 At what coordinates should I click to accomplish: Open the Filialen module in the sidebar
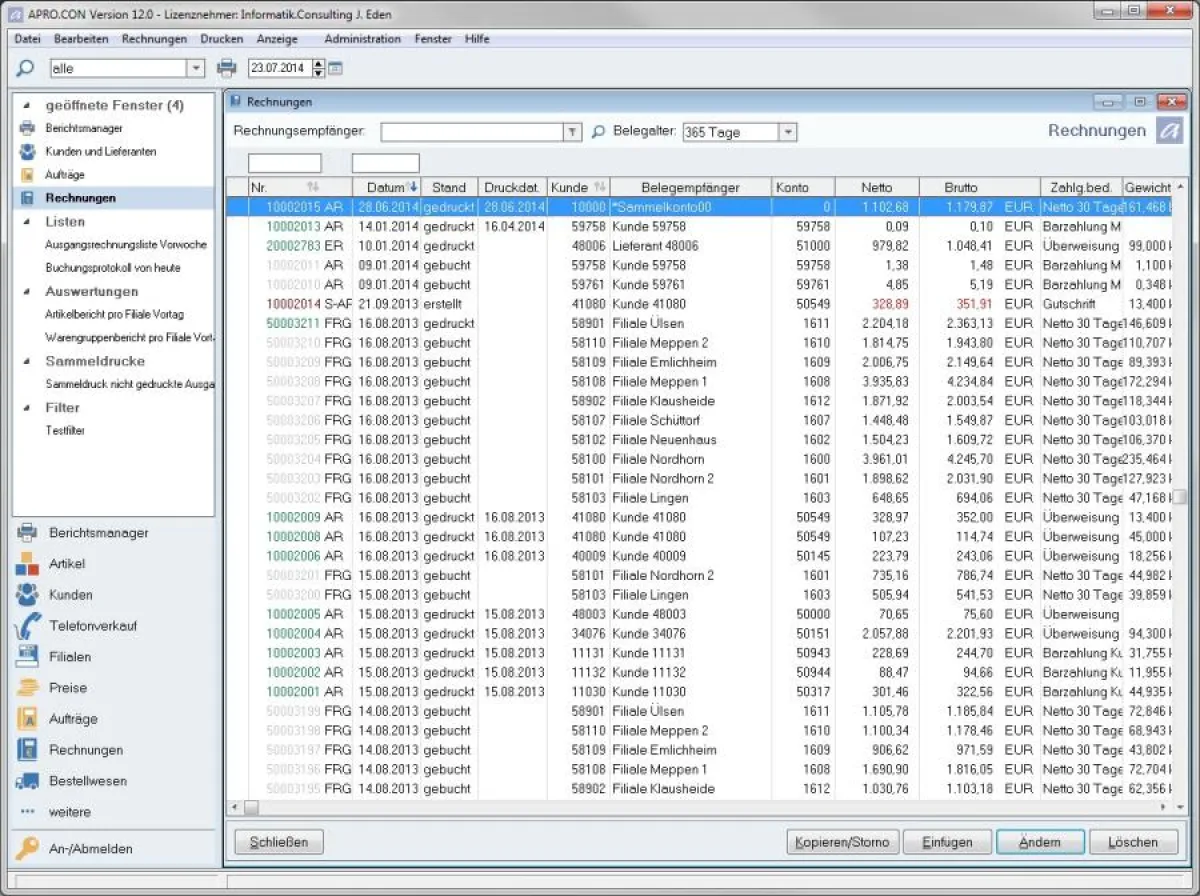tap(70, 656)
